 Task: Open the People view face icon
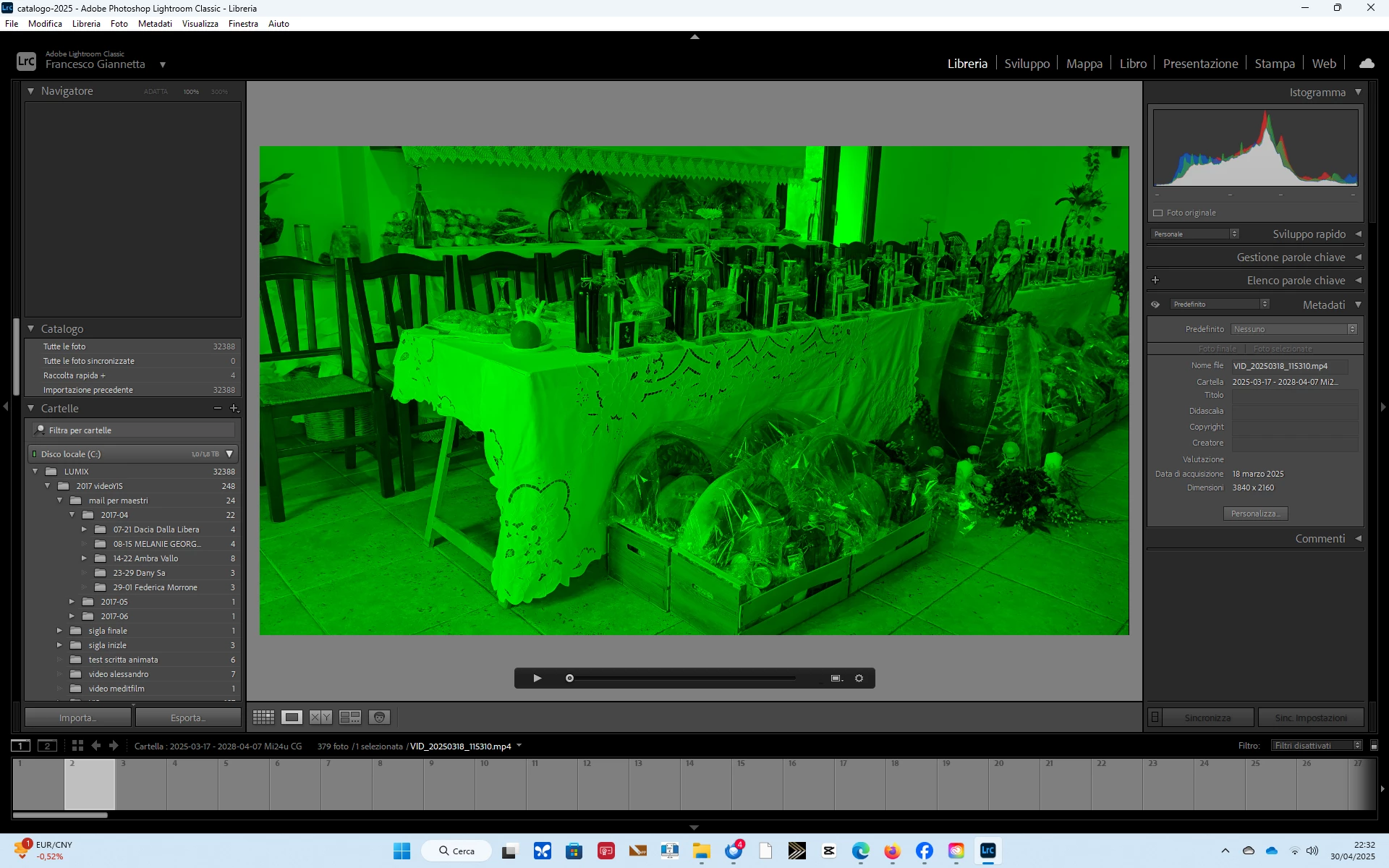[x=379, y=717]
